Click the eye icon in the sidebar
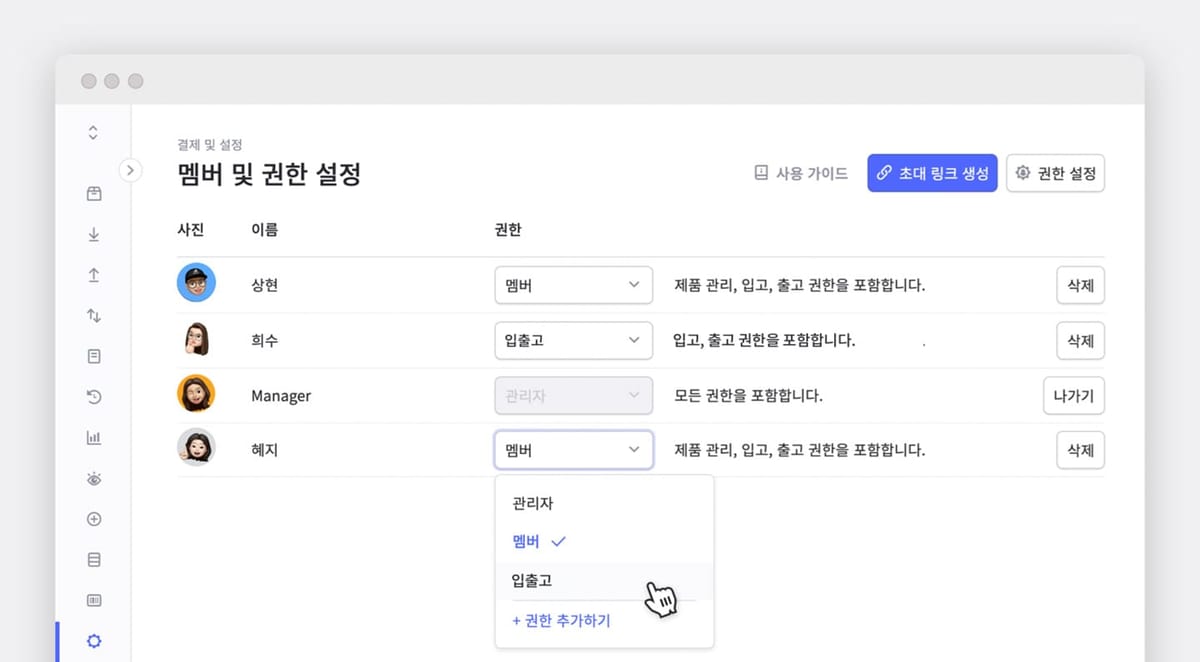This screenshot has width=1200, height=662. tap(93, 479)
